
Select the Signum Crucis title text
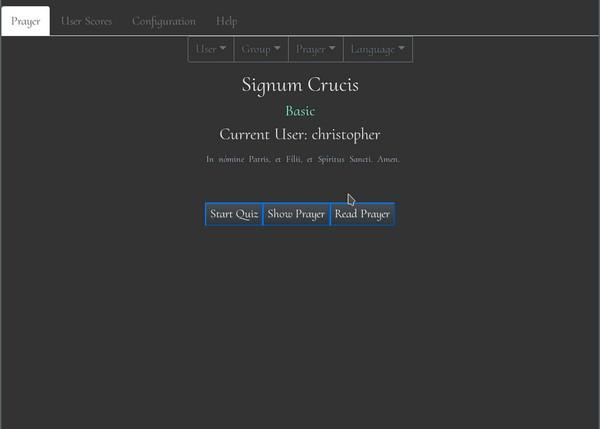(300, 85)
